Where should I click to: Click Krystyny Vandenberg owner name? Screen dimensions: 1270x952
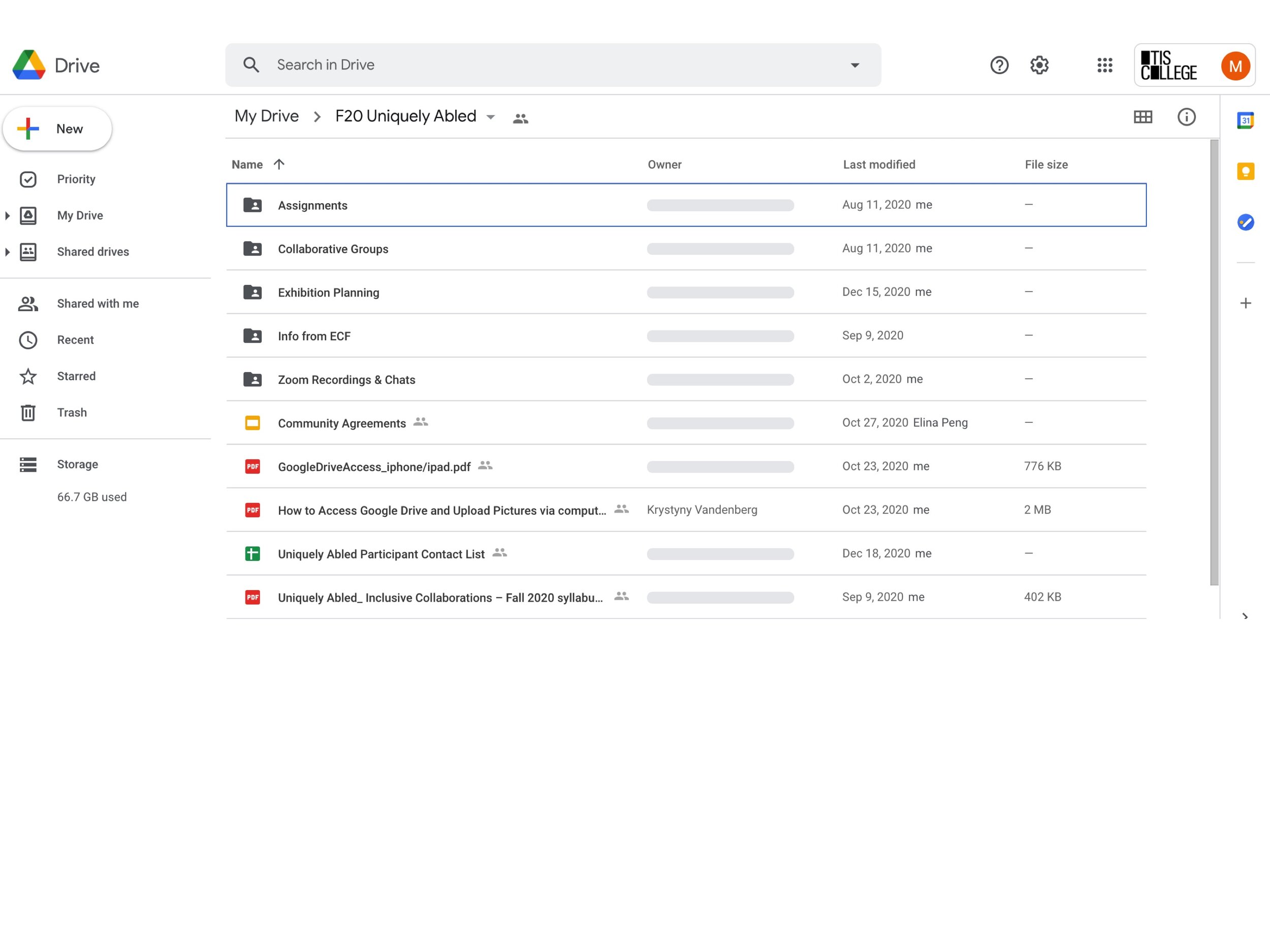(702, 510)
